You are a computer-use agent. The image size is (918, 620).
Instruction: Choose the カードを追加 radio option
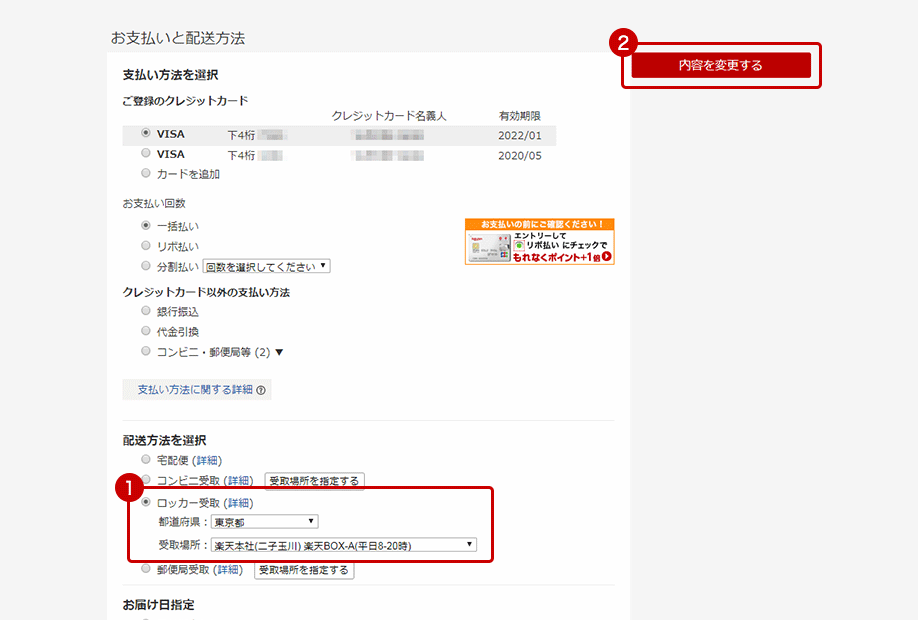[x=147, y=173]
